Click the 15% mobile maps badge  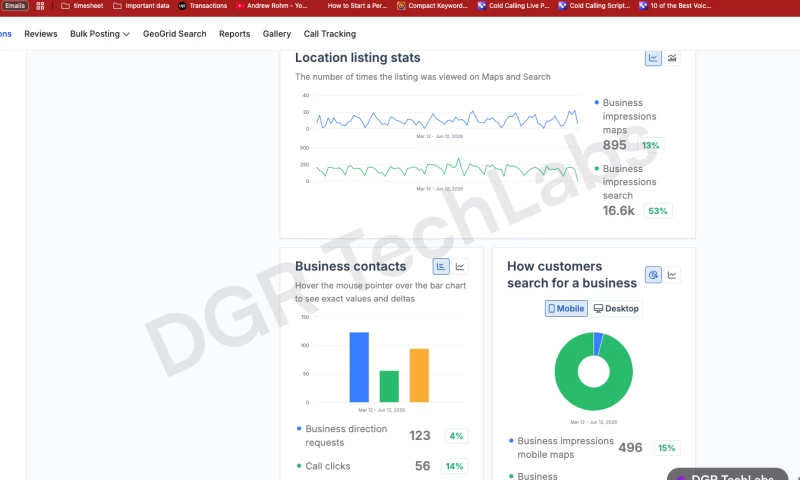pyautogui.click(x=666, y=448)
